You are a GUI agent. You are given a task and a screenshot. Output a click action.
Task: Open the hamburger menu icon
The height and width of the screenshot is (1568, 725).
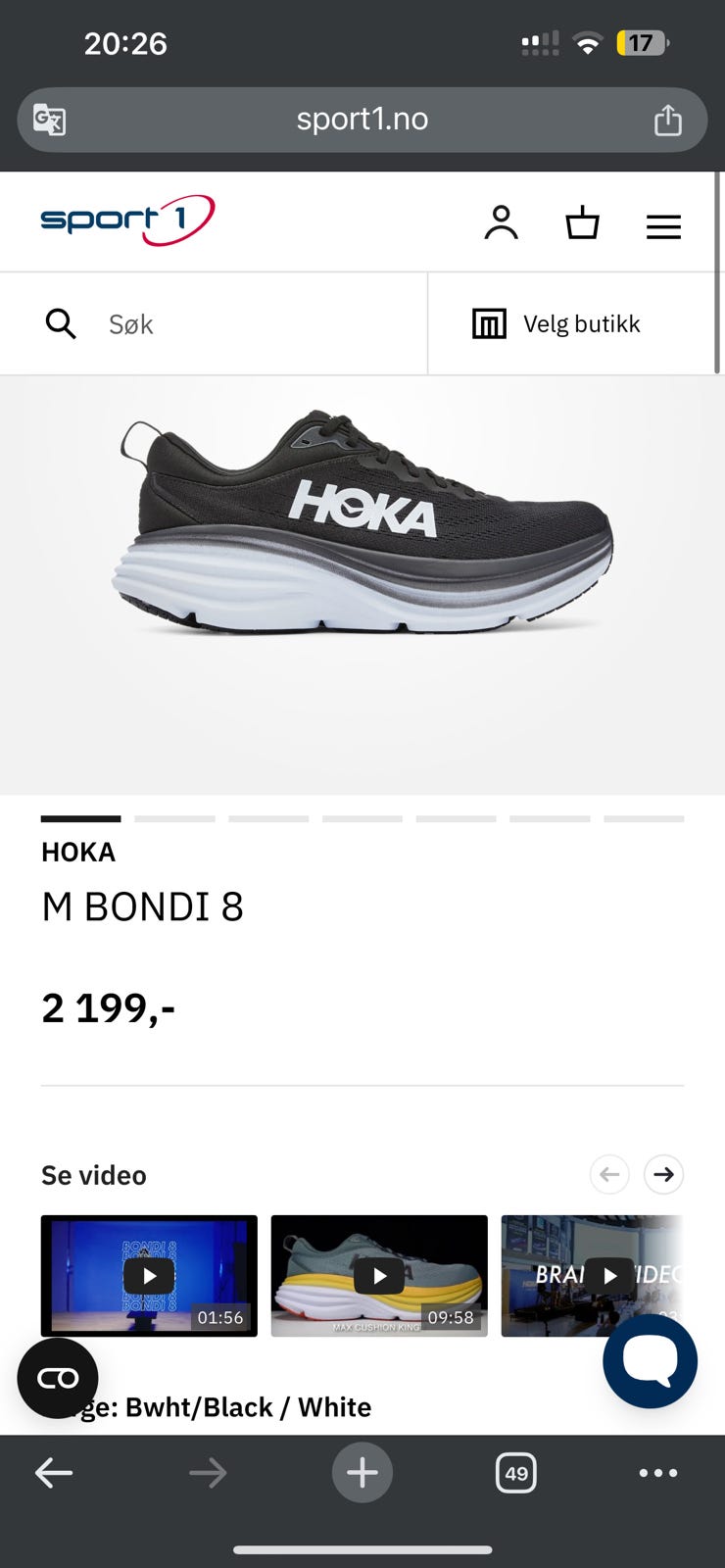point(663,226)
